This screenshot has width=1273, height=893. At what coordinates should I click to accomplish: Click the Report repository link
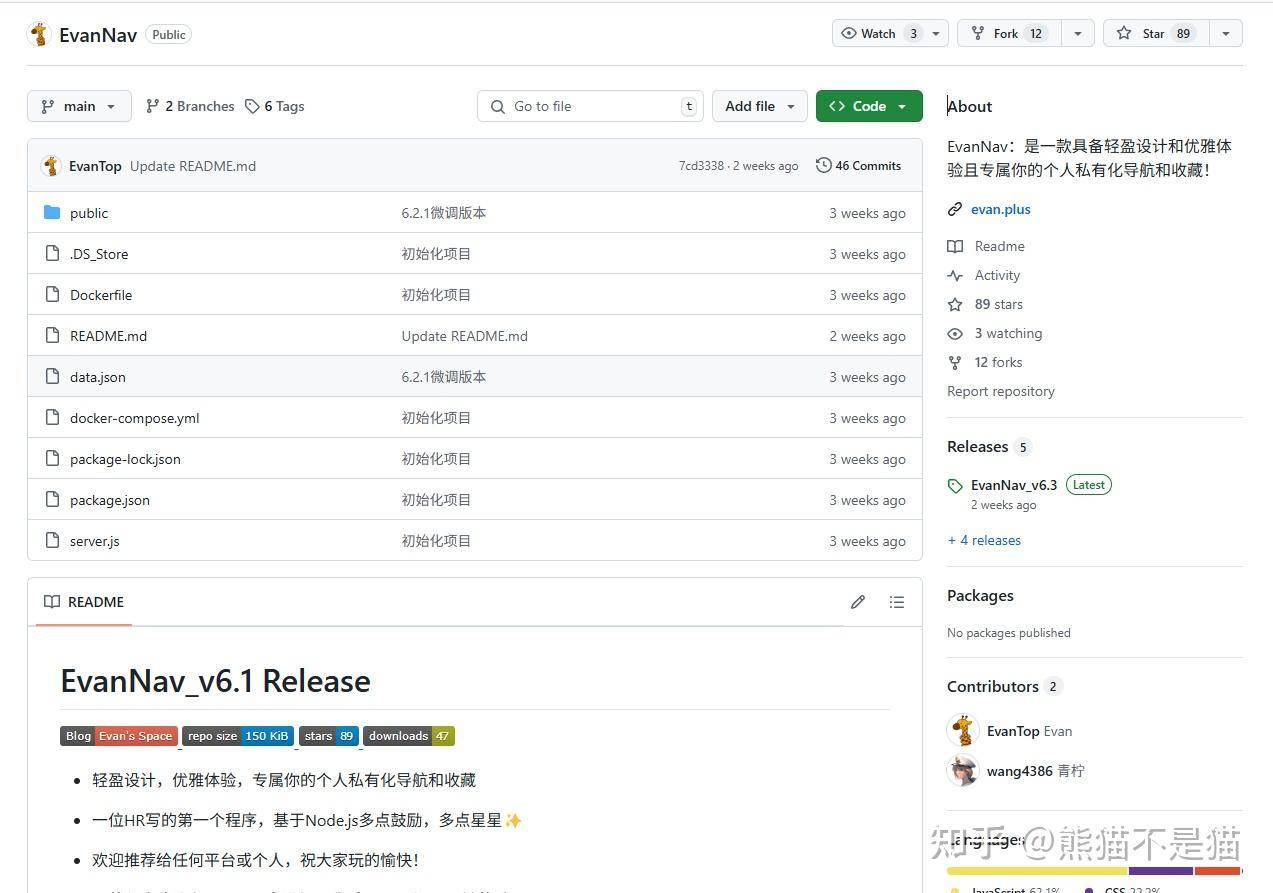tap(1001, 391)
